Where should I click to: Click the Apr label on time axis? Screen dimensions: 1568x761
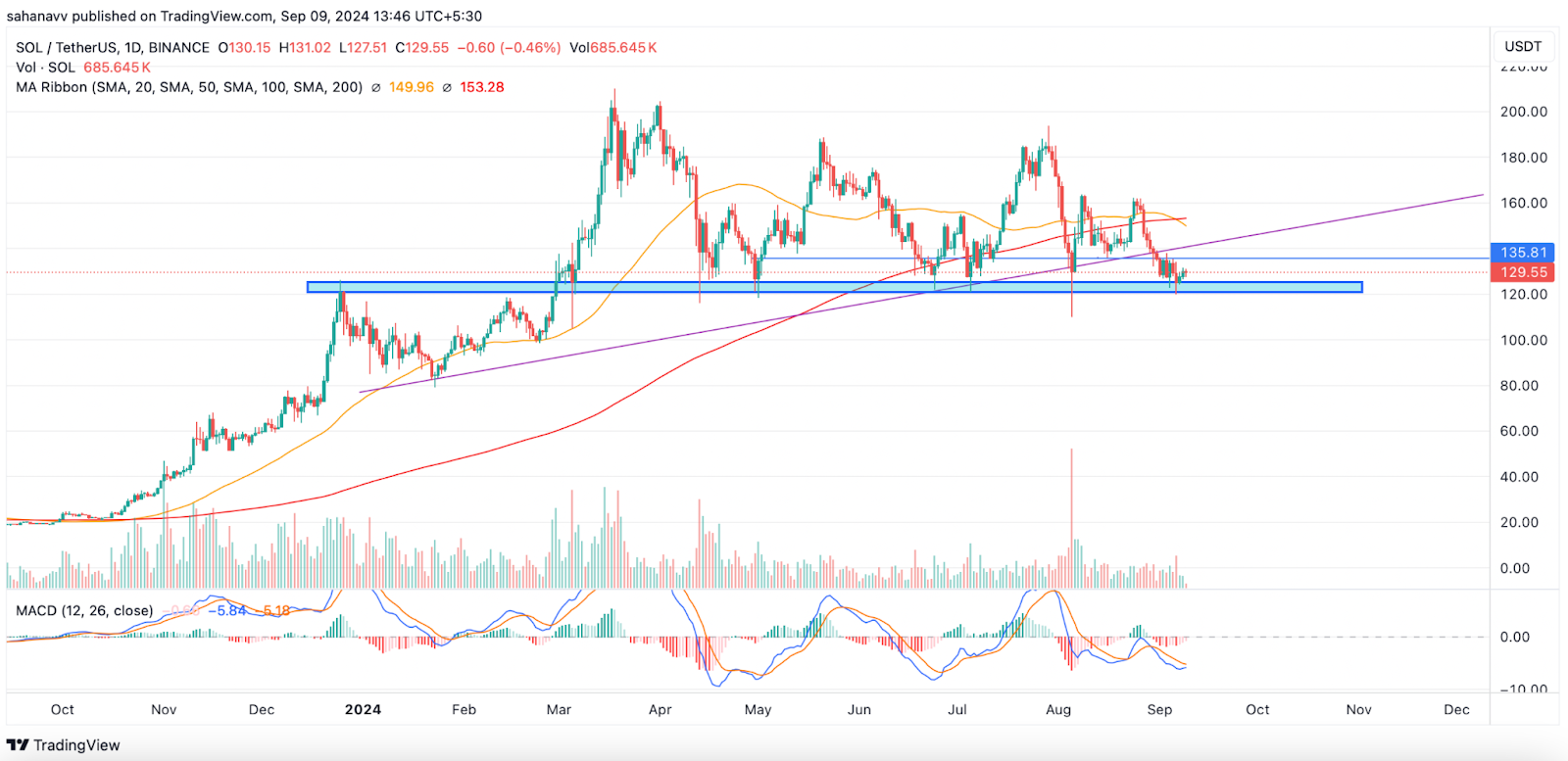(x=661, y=710)
